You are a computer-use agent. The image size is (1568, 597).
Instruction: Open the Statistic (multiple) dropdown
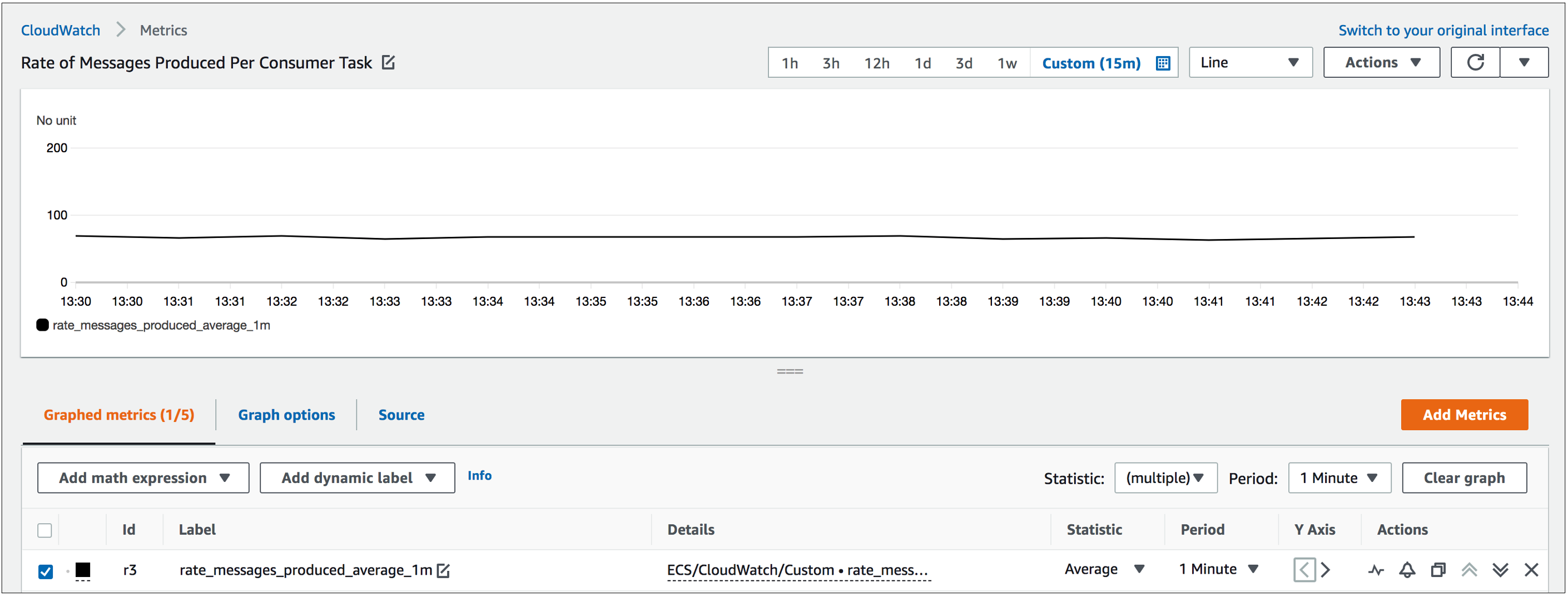pos(1165,477)
